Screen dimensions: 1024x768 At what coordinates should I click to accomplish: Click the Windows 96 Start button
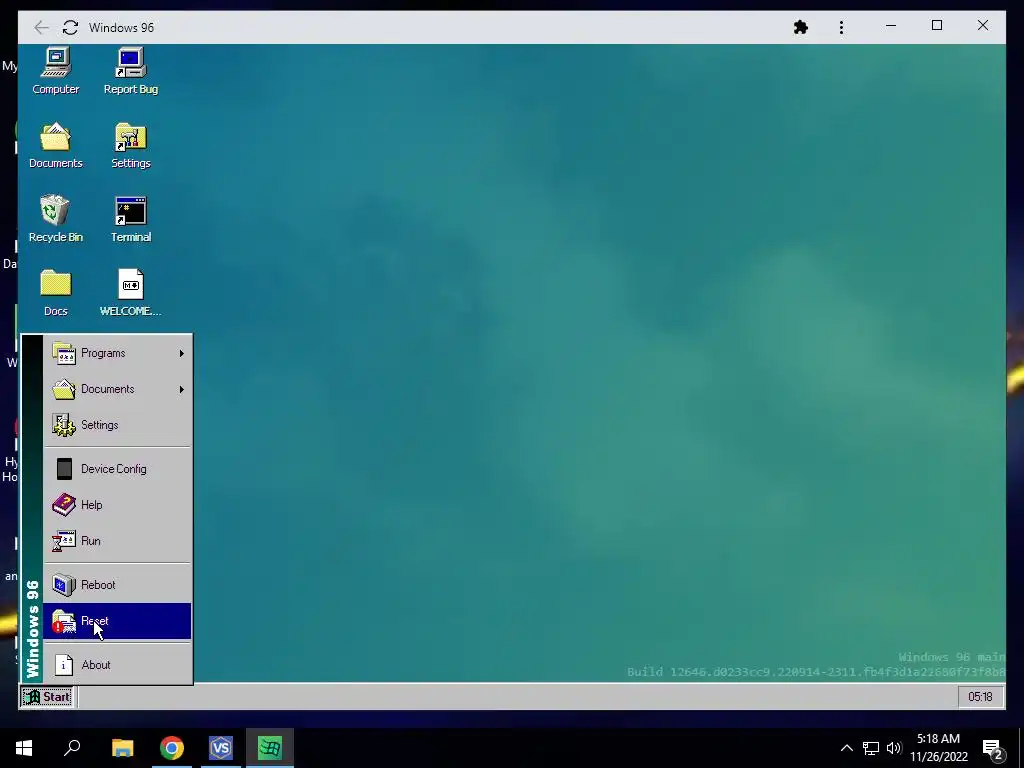pyautogui.click(x=46, y=697)
